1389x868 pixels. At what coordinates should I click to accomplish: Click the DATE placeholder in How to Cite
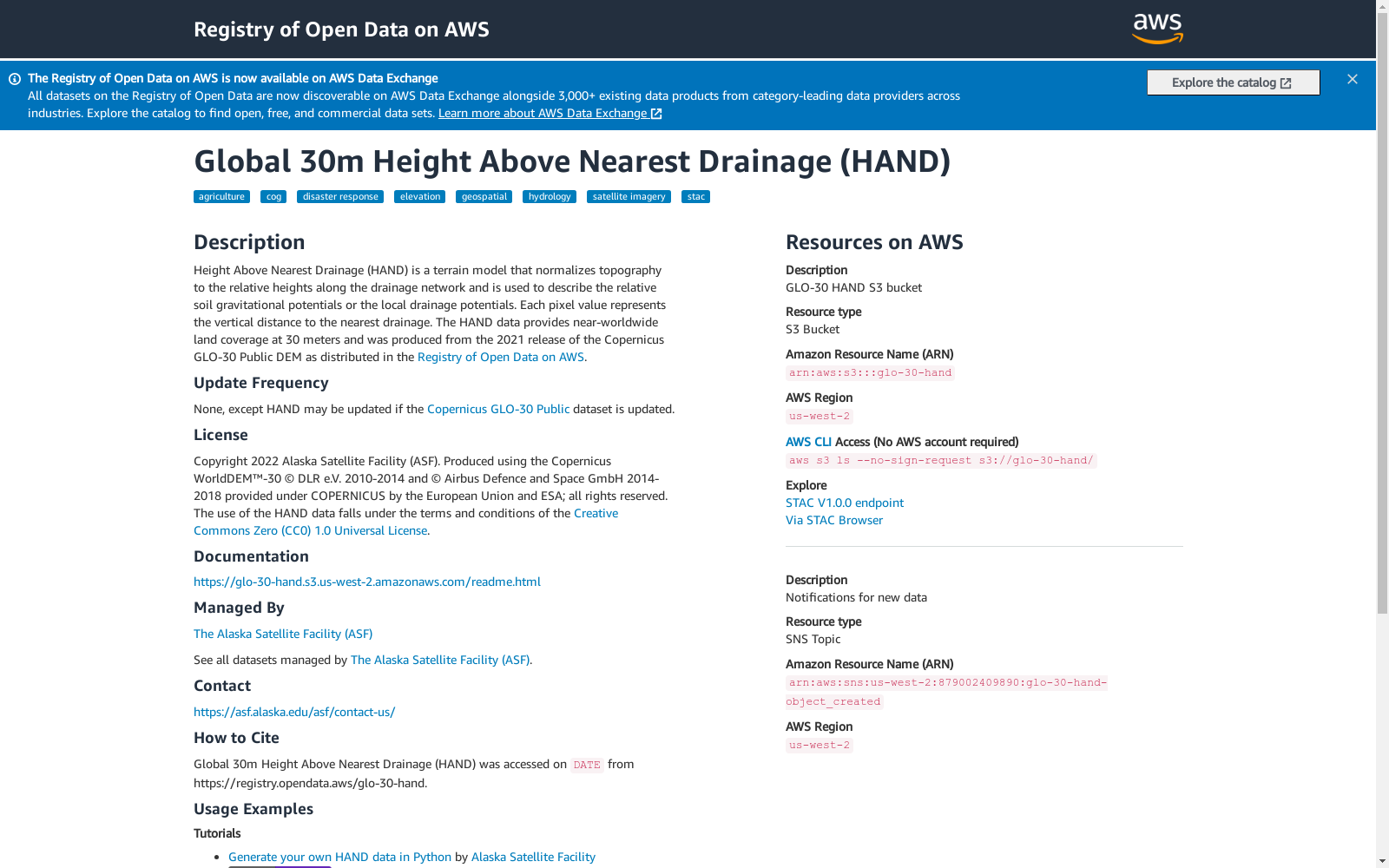587,765
